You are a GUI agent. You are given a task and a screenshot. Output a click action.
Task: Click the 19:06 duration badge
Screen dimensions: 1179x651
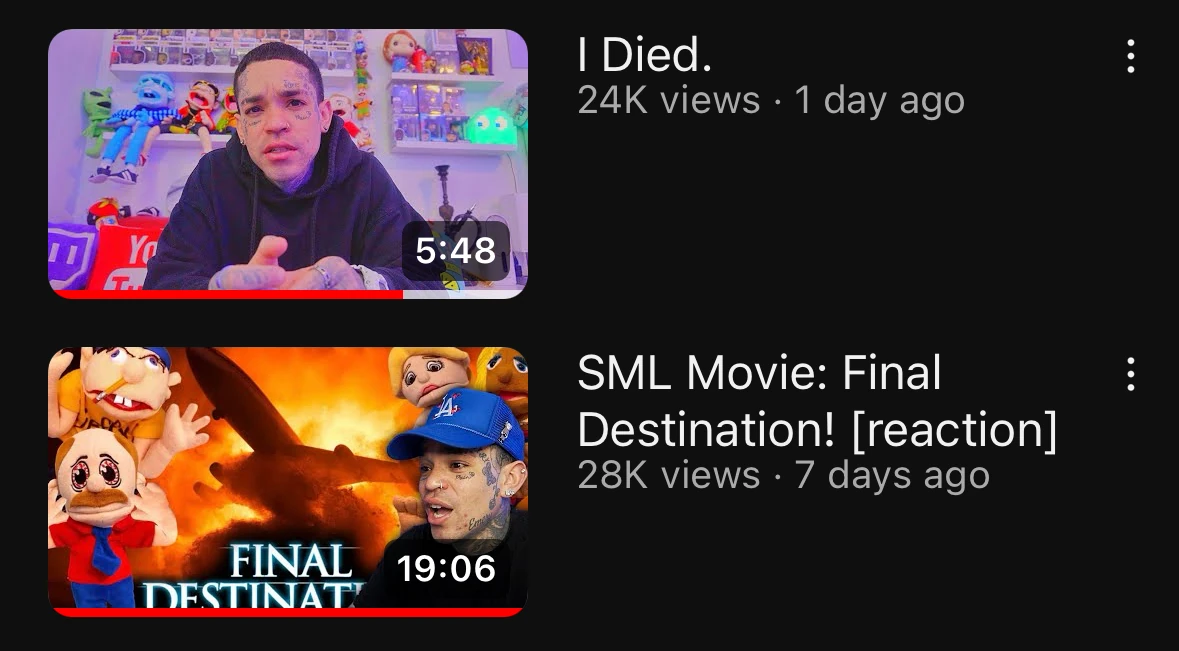(446, 569)
